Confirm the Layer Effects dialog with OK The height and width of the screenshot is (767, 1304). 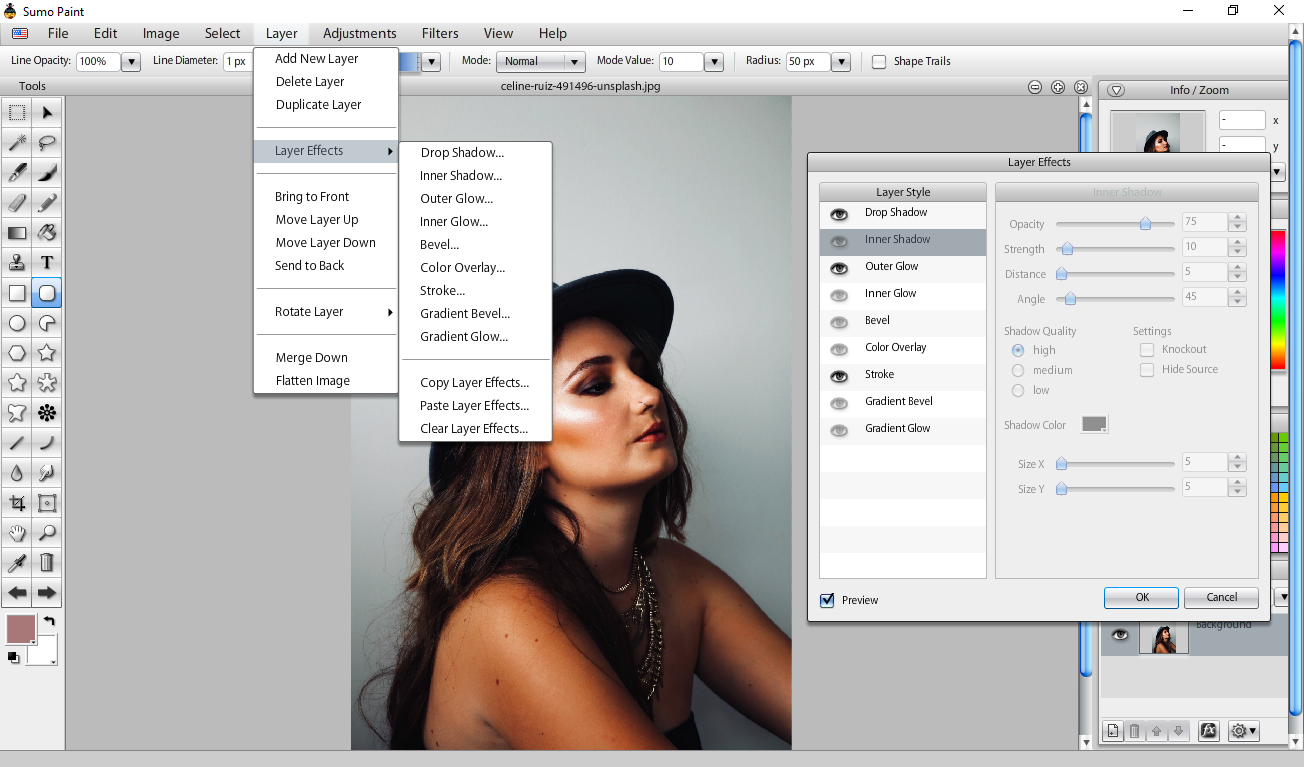pos(1140,597)
